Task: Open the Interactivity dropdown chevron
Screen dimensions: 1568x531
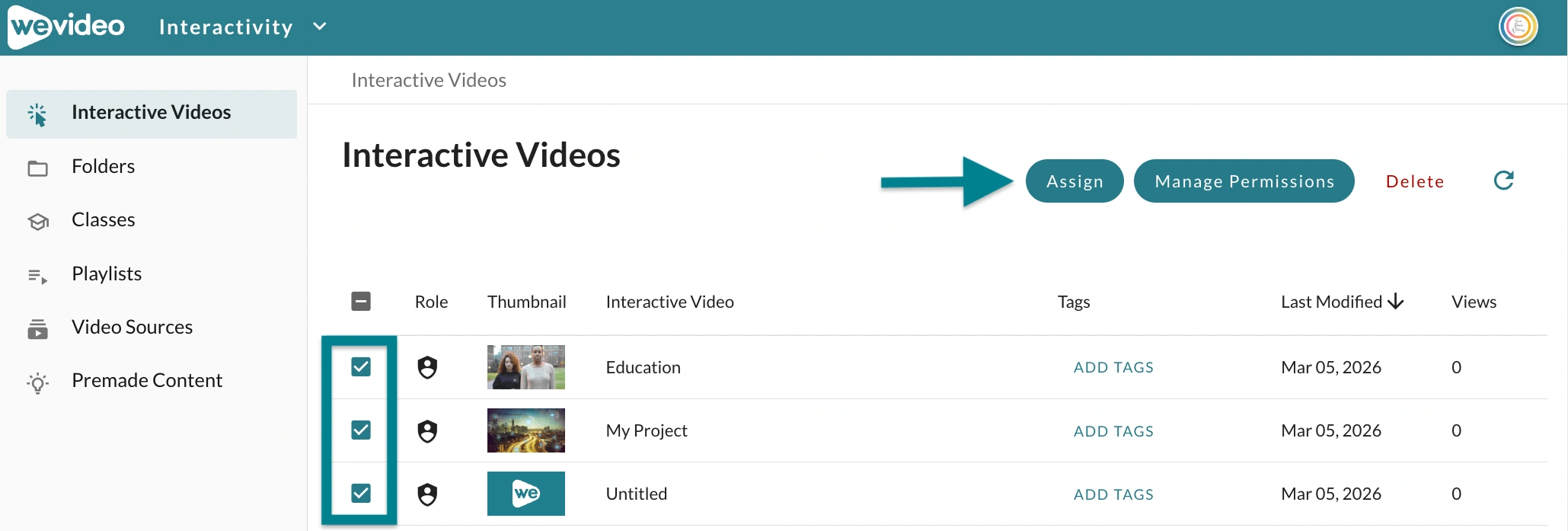Action: (320, 27)
